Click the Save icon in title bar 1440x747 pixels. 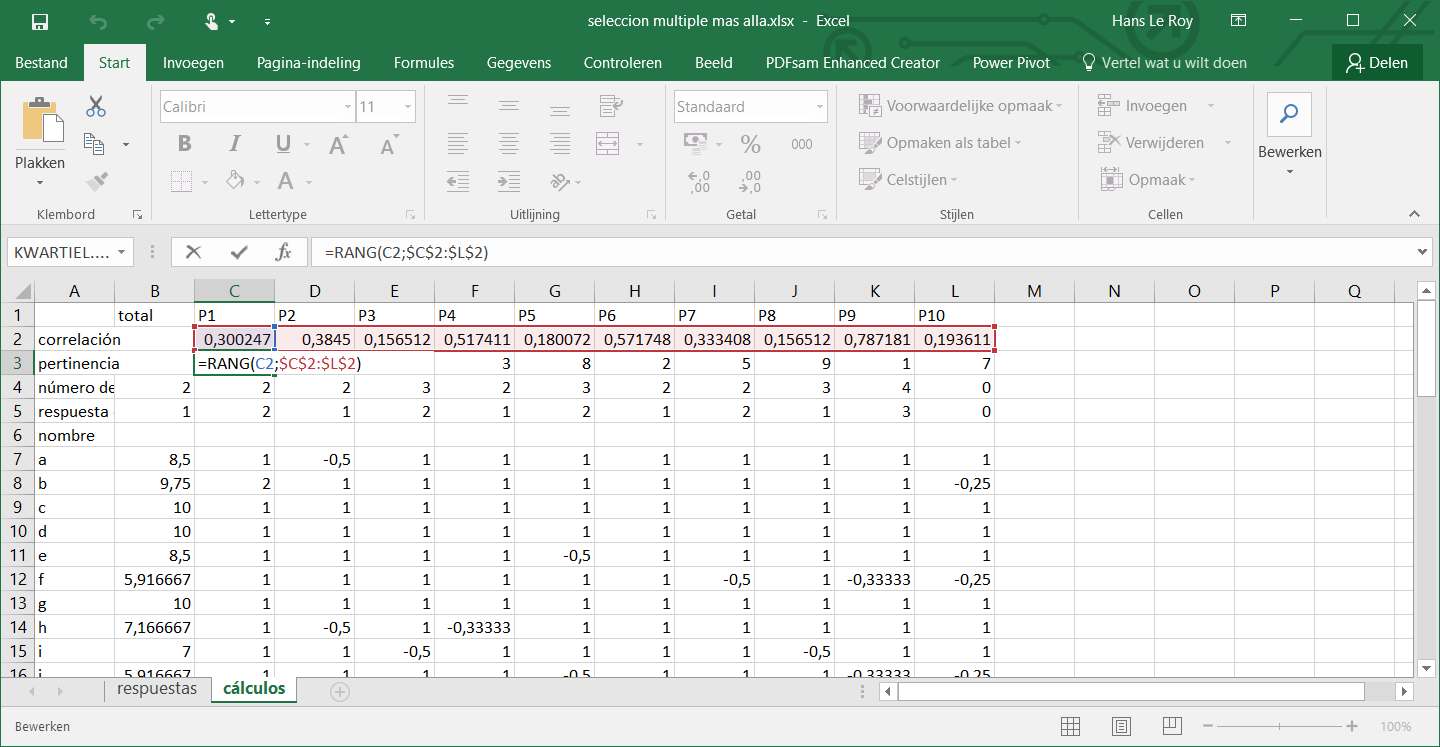click(x=40, y=21)
